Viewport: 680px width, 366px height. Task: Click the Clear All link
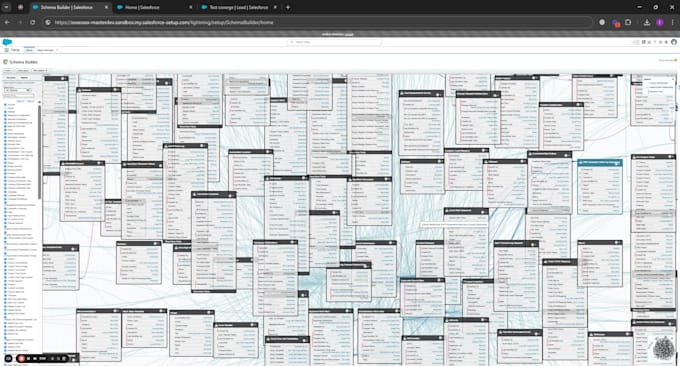point(30,101)
